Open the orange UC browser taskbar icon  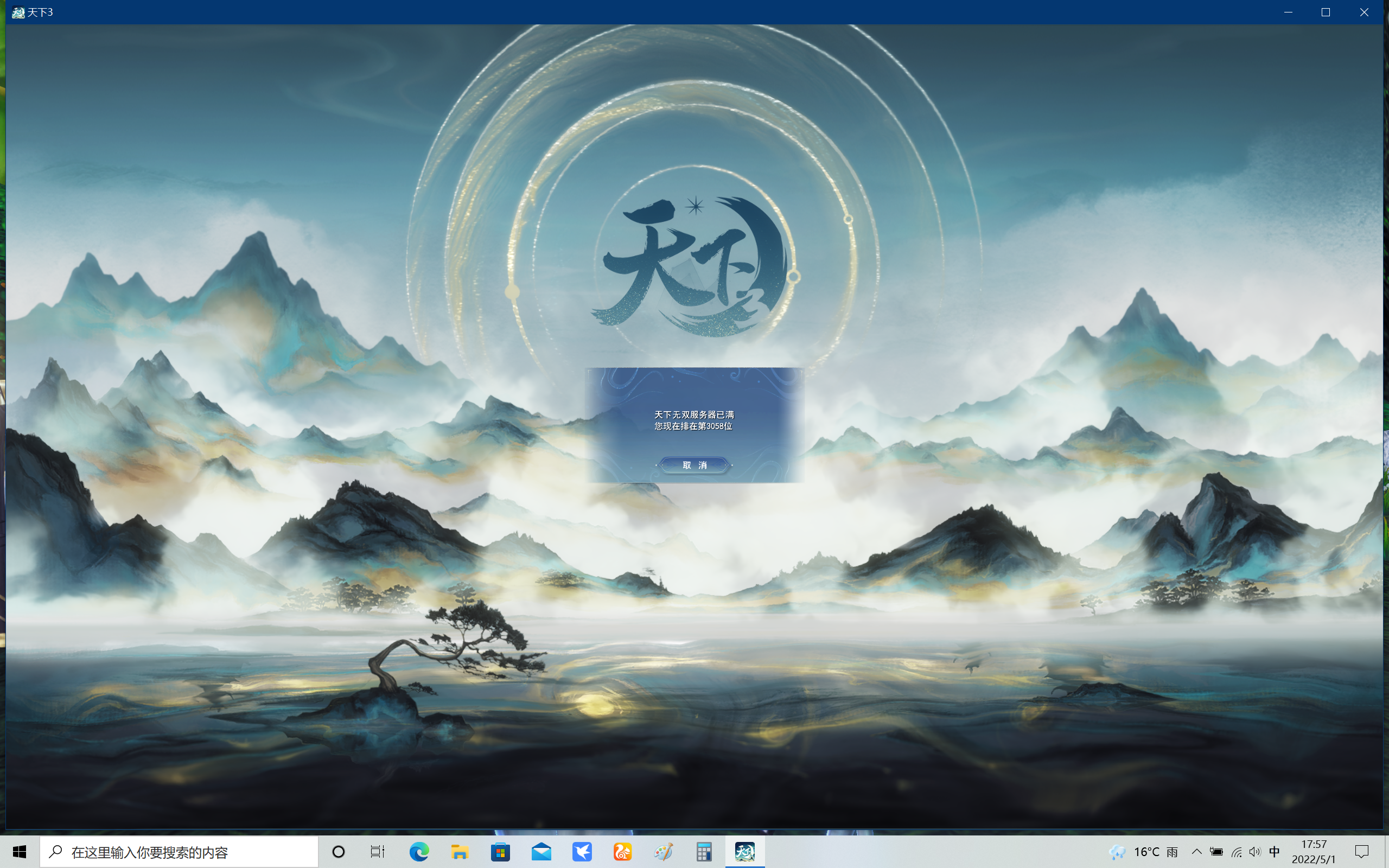pyautogui.click(x=622, y=852)
